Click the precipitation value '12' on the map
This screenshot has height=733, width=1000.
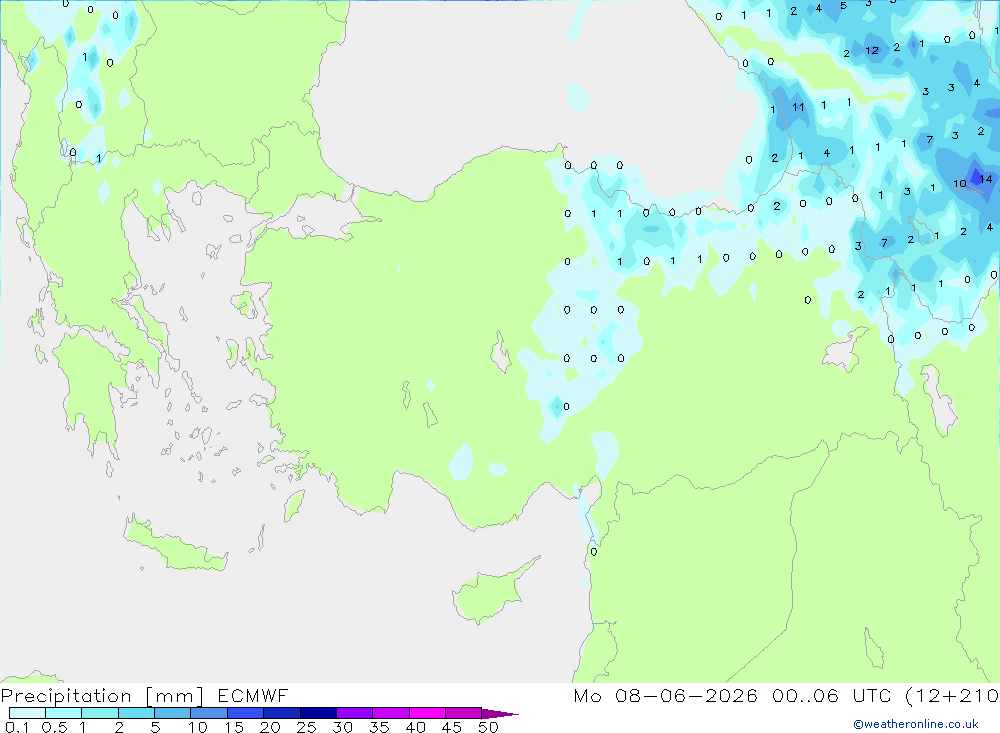(872, 51)
